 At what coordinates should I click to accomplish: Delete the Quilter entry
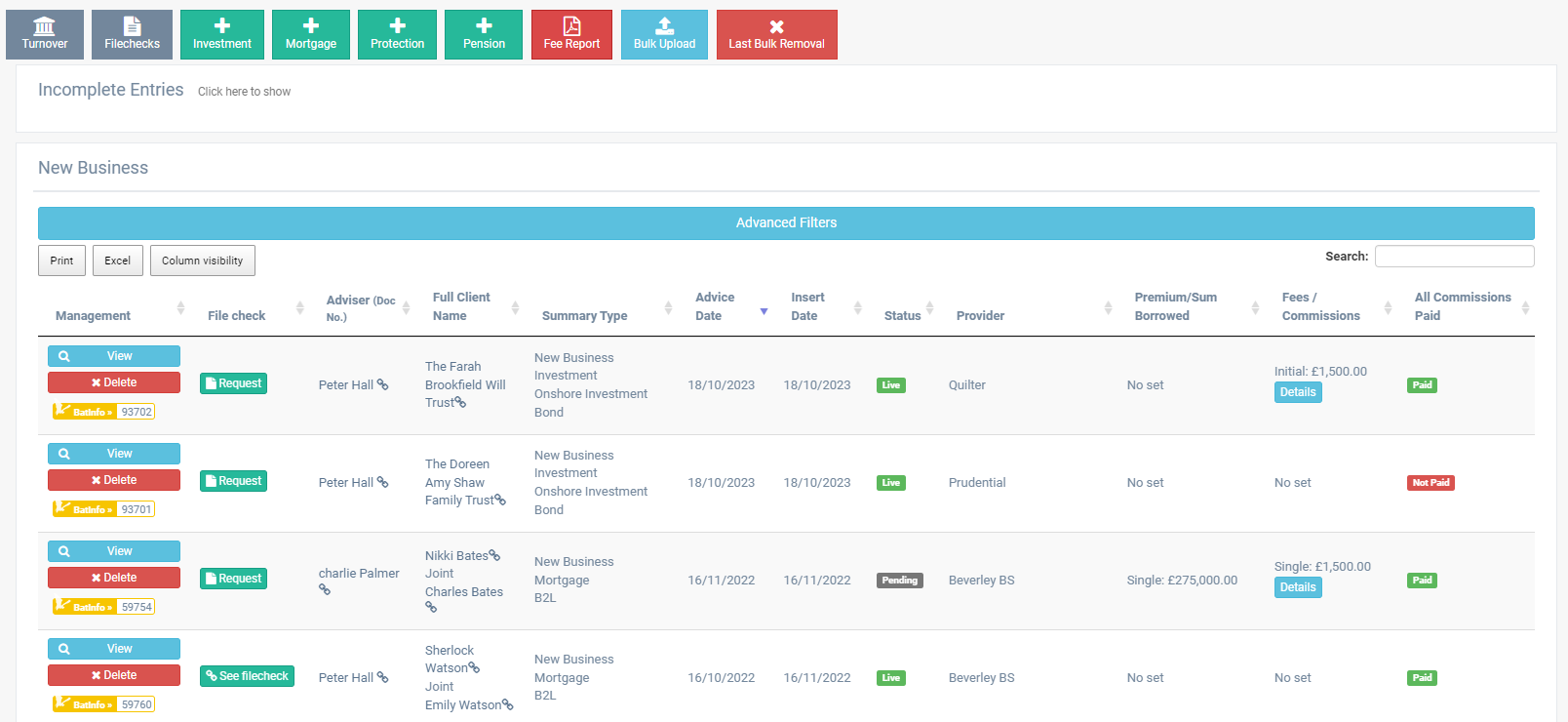coord(114,382)
